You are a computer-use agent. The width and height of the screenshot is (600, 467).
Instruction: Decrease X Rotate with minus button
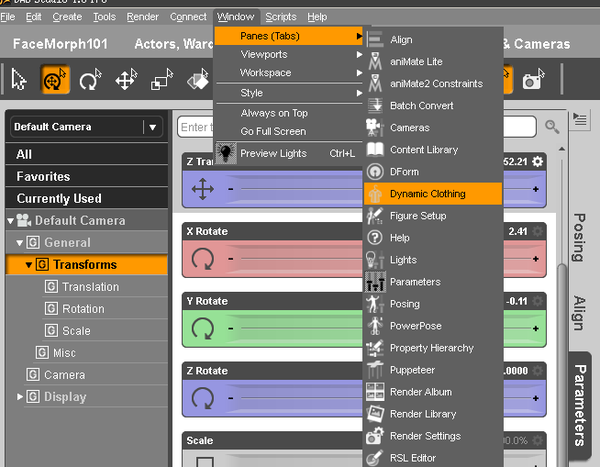[x=231, y=259]
